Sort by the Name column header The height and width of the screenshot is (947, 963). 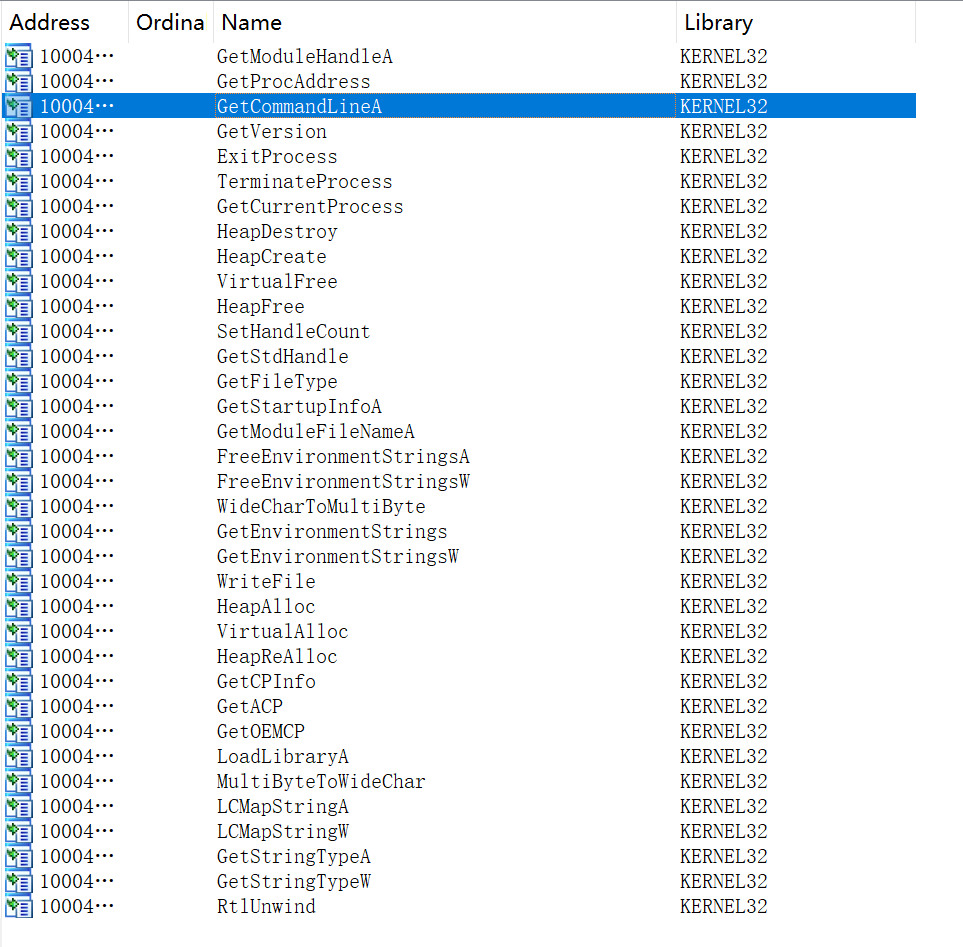tap(250, 23)
